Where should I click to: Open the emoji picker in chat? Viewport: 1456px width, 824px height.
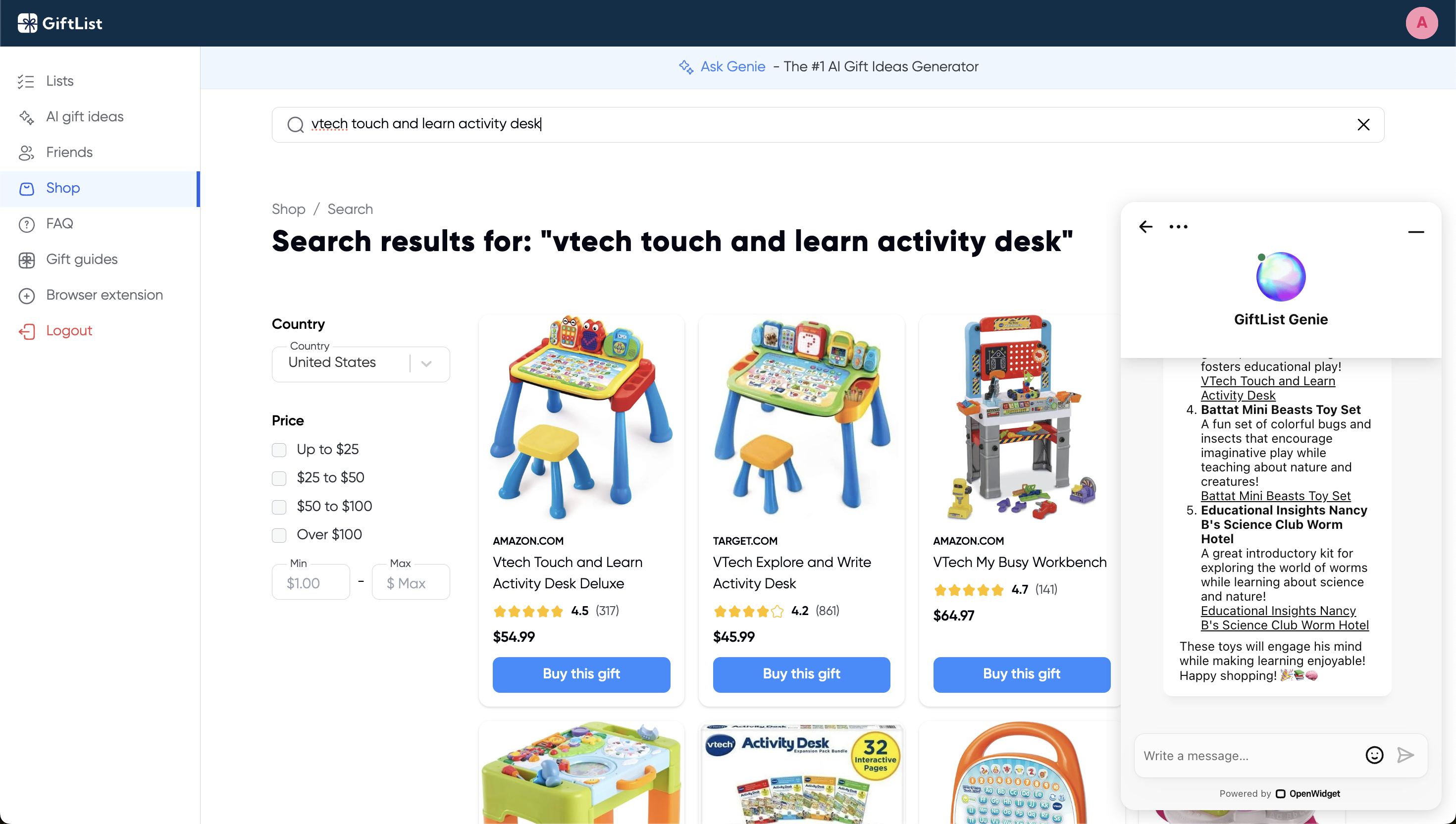[1374, 755]
